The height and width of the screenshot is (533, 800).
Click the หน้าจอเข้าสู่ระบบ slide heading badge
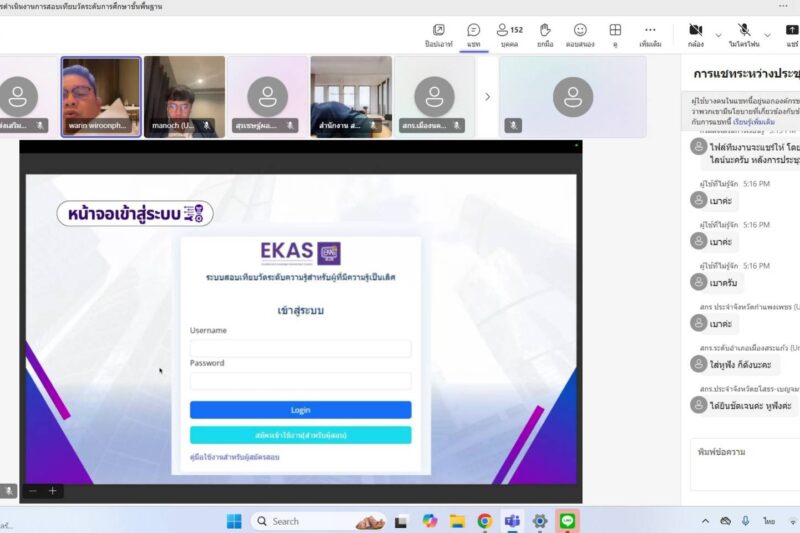coord(135,214)
